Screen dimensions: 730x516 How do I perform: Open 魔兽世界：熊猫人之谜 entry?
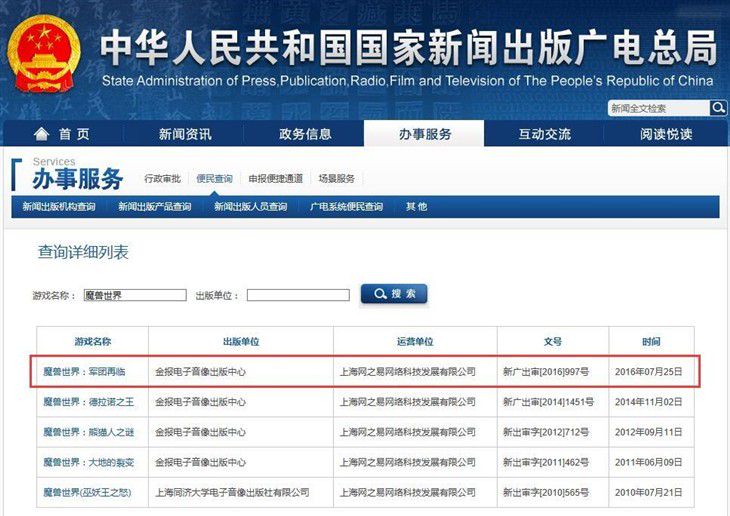[88, 432]
